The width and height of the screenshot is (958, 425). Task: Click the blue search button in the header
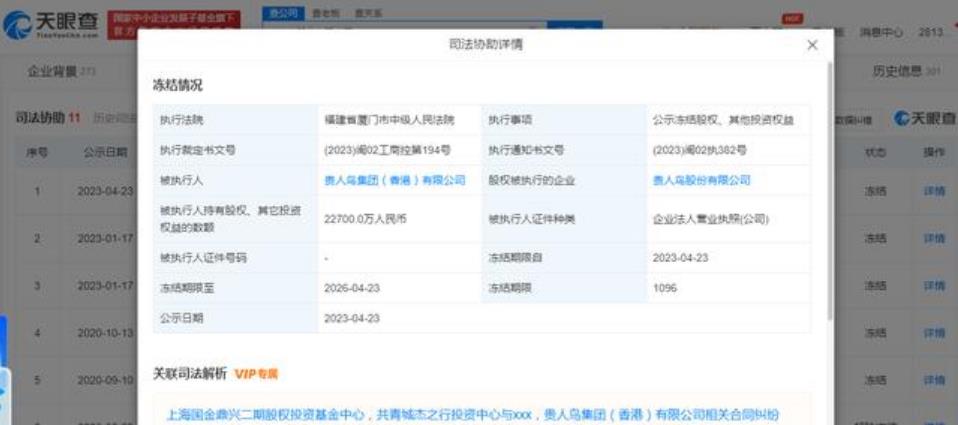574,26
